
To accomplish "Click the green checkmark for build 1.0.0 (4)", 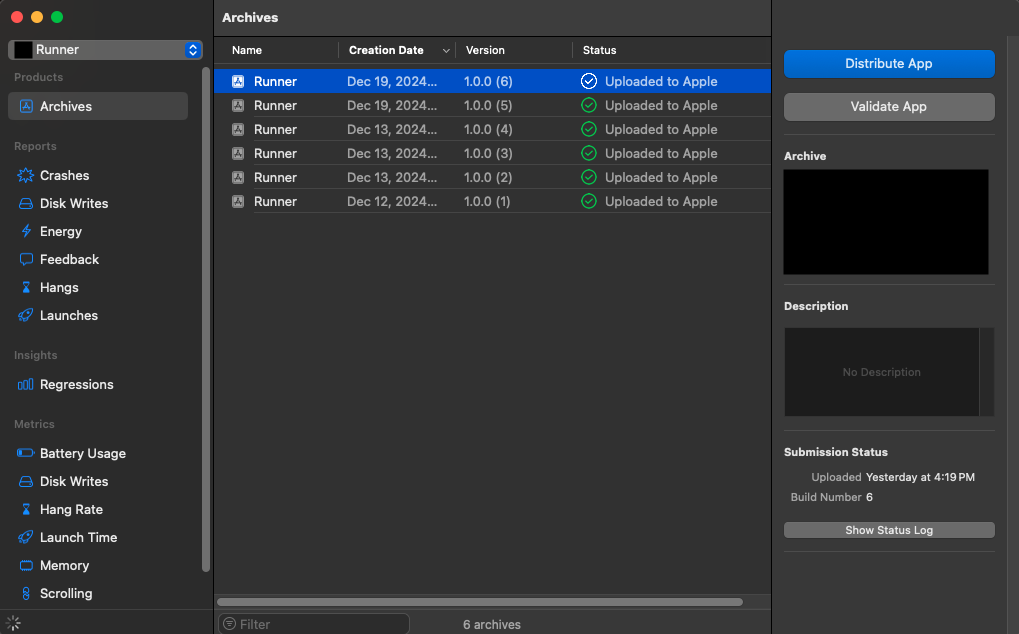I will [589, 129].
